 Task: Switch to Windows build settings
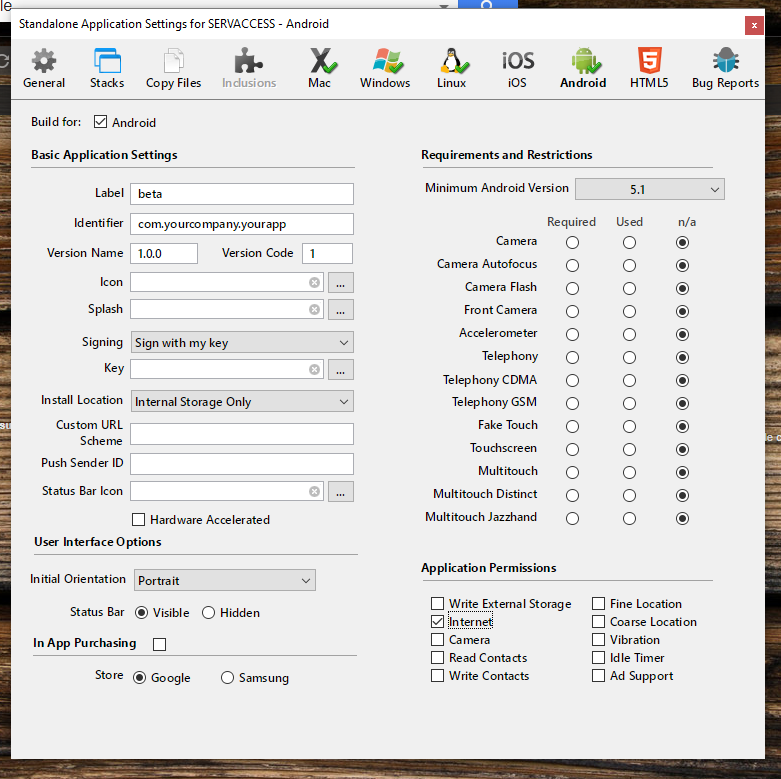(385, 68)
